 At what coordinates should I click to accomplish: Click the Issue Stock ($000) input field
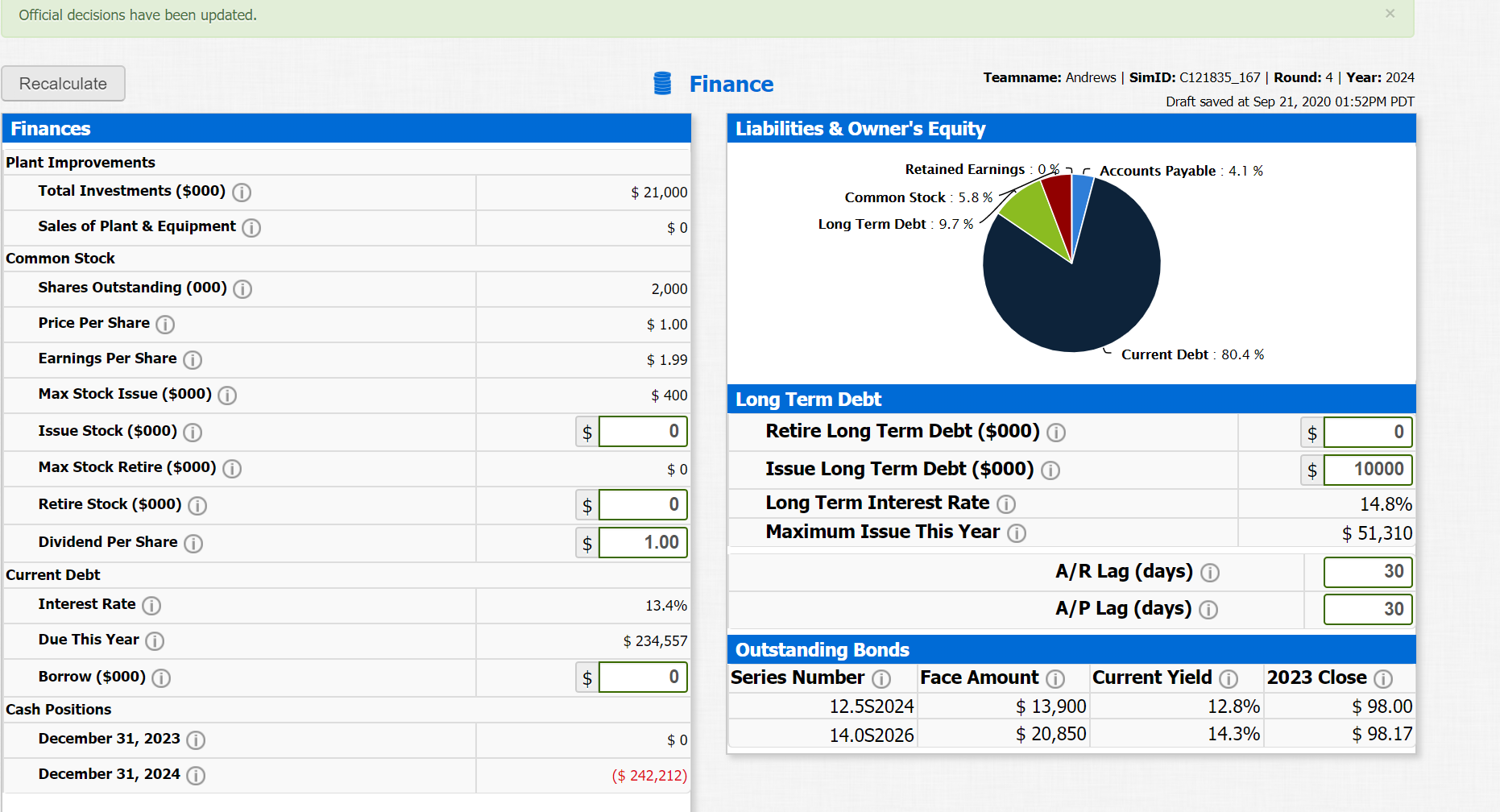click(x=643, y=431)
